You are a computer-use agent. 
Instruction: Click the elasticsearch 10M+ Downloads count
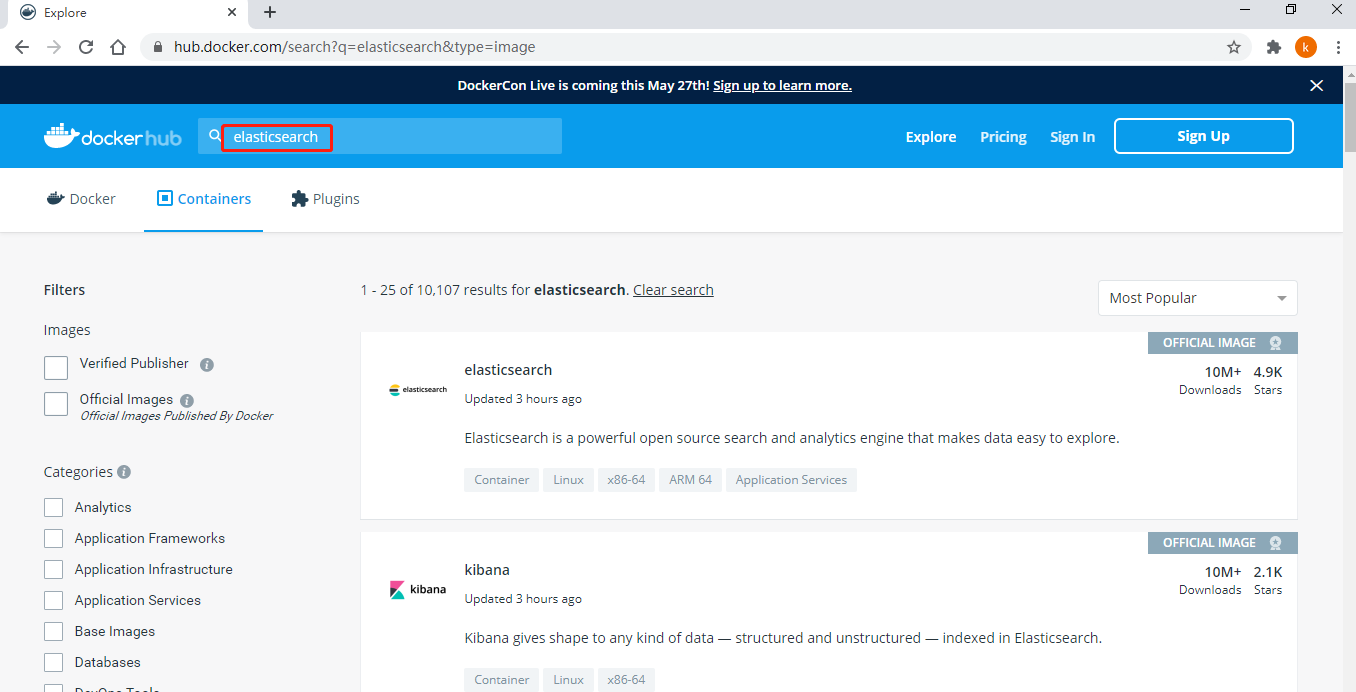[x=1210, y=380]
